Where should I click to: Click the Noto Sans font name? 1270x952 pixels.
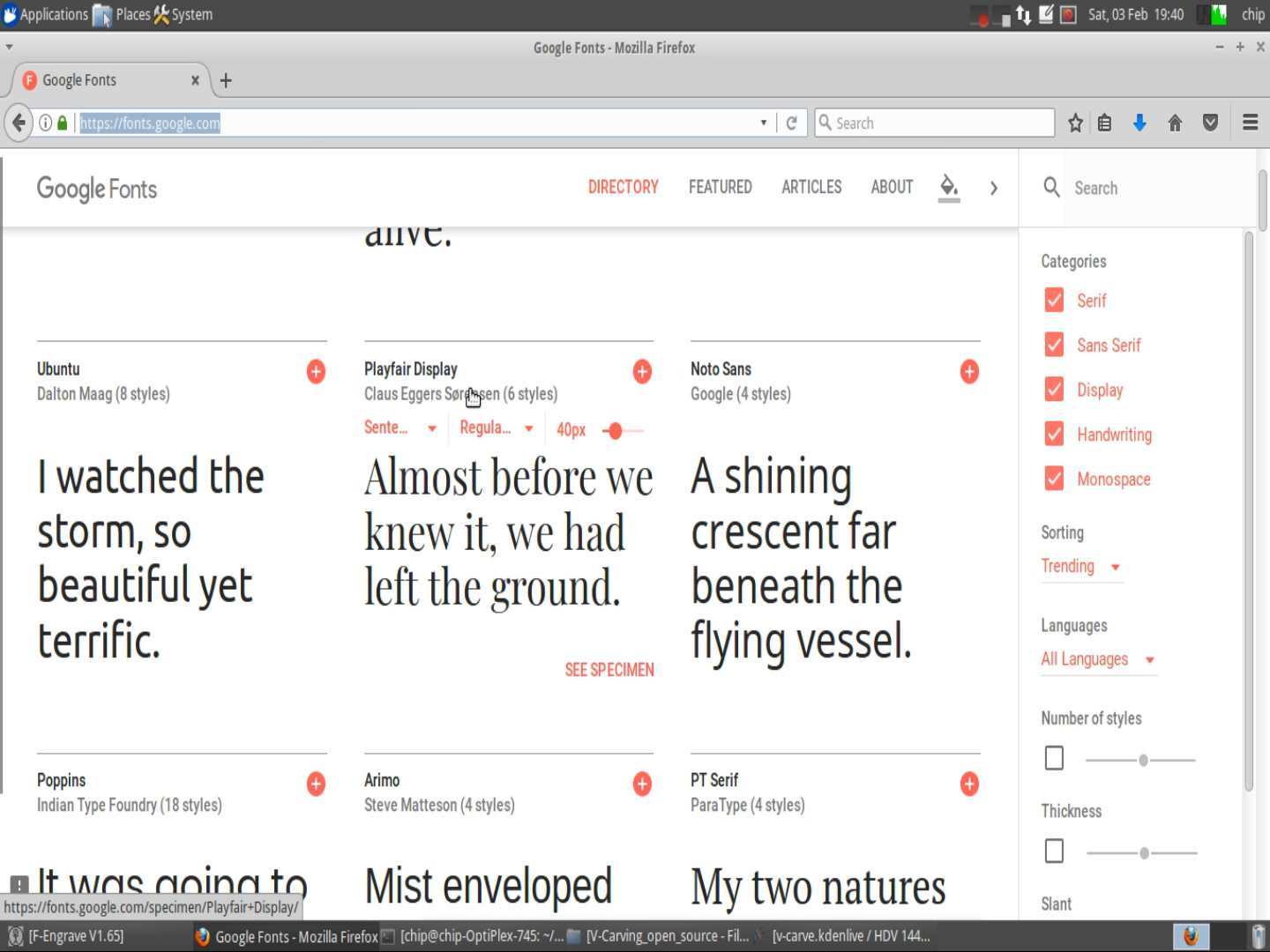click(x=721, y=369)
